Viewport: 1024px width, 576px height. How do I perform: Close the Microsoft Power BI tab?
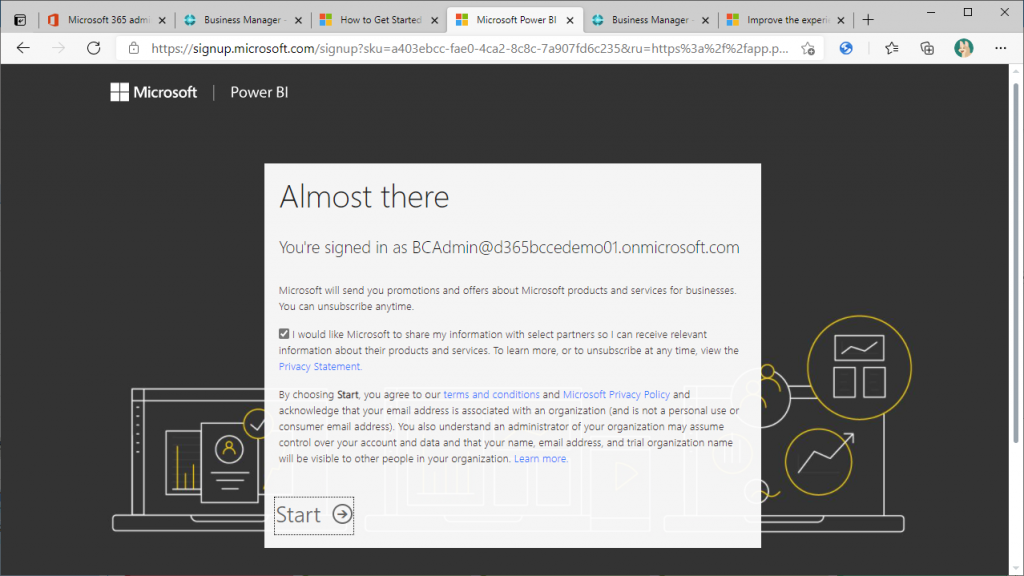(570, 20)
